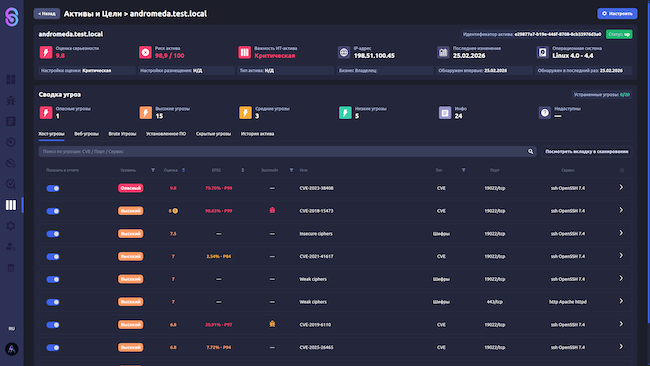Toggle report visibility for CVE-2019-6110
The image size is (650, 366).
[53, 325]
